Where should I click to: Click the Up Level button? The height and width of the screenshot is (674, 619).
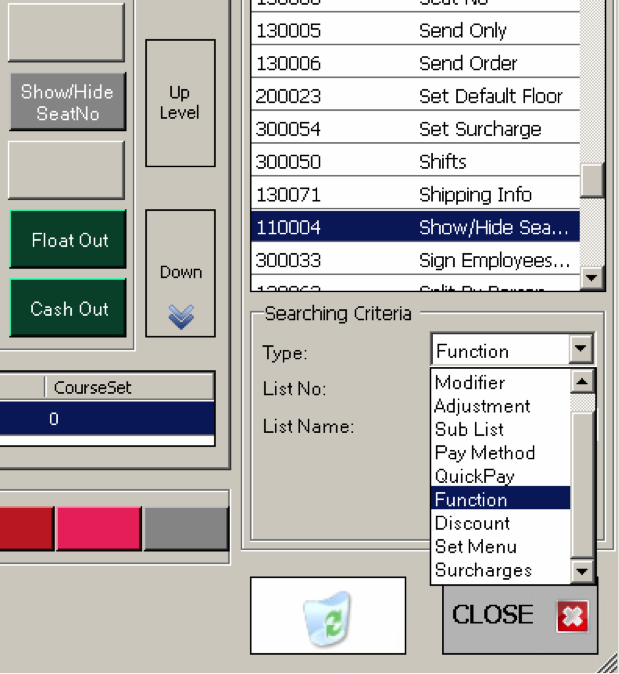tap(180, 103)
